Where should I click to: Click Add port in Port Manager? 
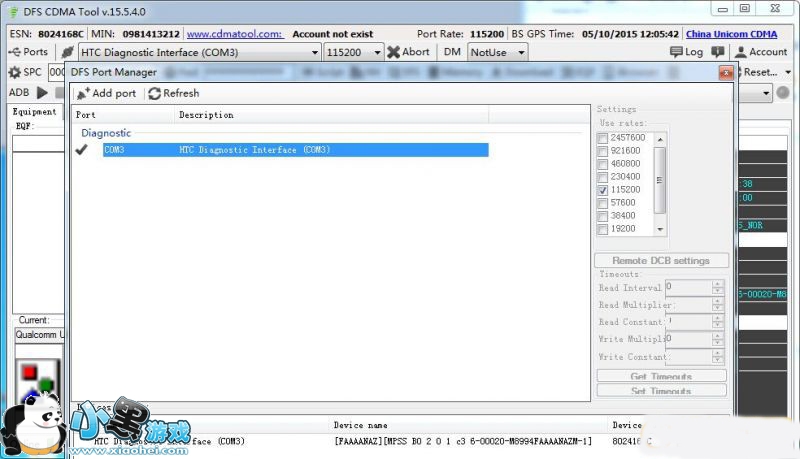(x=107, y=93)
